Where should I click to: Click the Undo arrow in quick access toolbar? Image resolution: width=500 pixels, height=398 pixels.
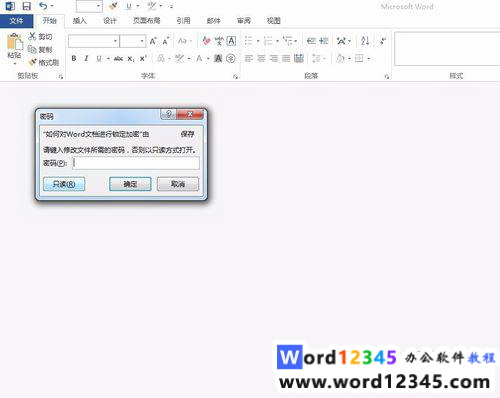pos(43,6)
